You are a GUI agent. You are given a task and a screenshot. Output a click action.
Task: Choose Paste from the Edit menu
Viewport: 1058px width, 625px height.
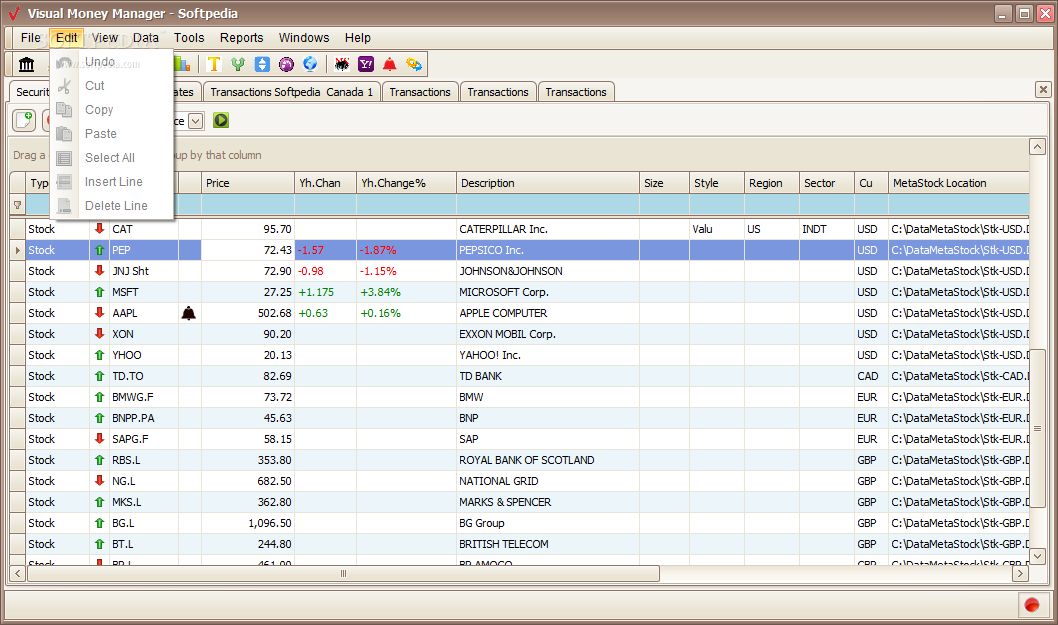coord(112,134)
